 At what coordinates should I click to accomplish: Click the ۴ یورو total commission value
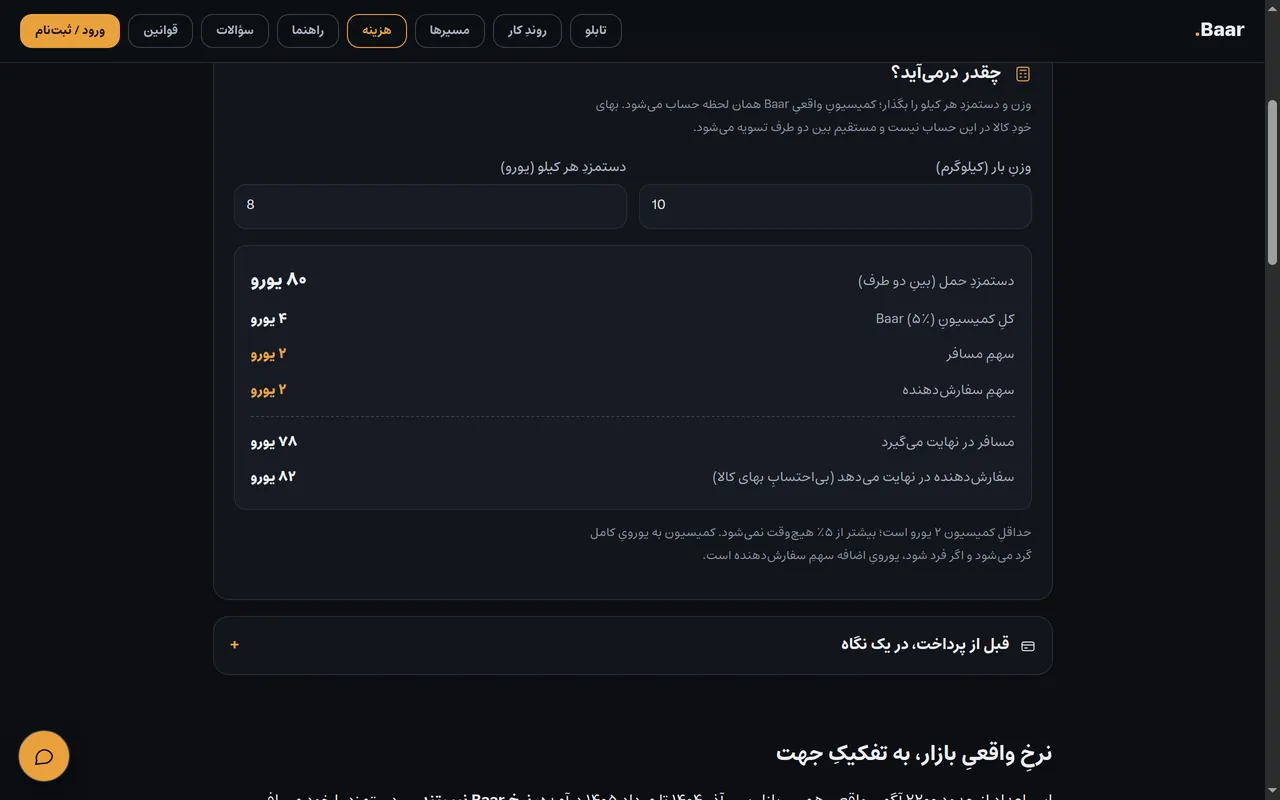coord(268,319)
